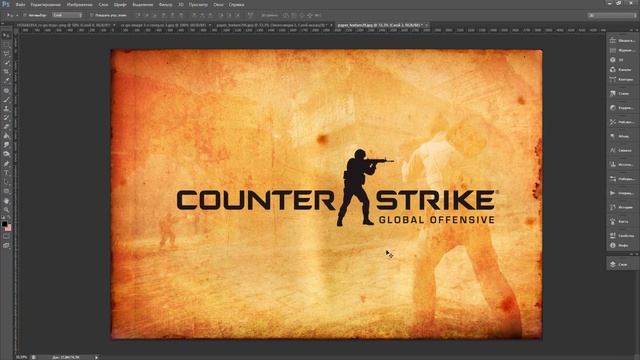
Task: Open the tool preset picker arrow
Action: (17, 15)
